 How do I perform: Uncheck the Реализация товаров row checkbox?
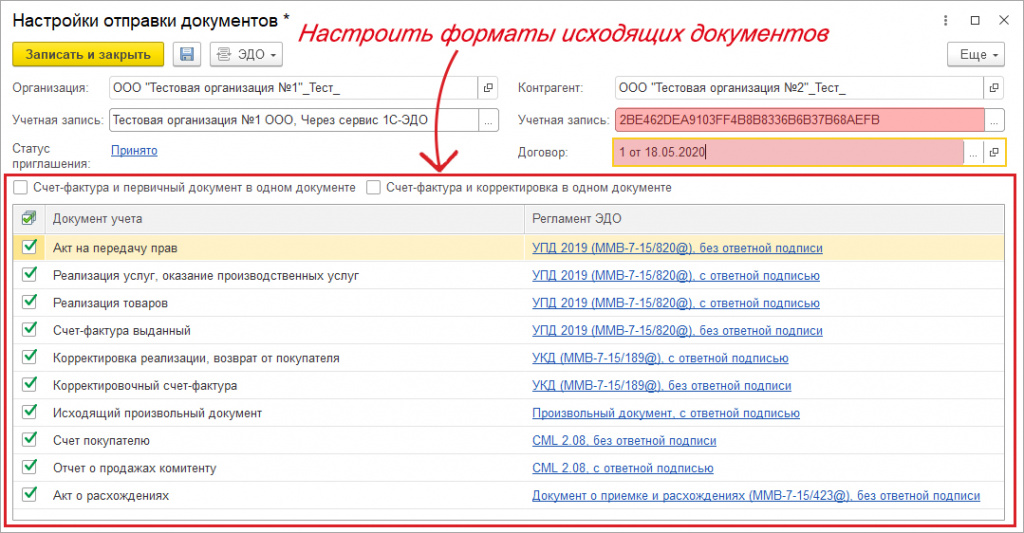click(29, 302)
